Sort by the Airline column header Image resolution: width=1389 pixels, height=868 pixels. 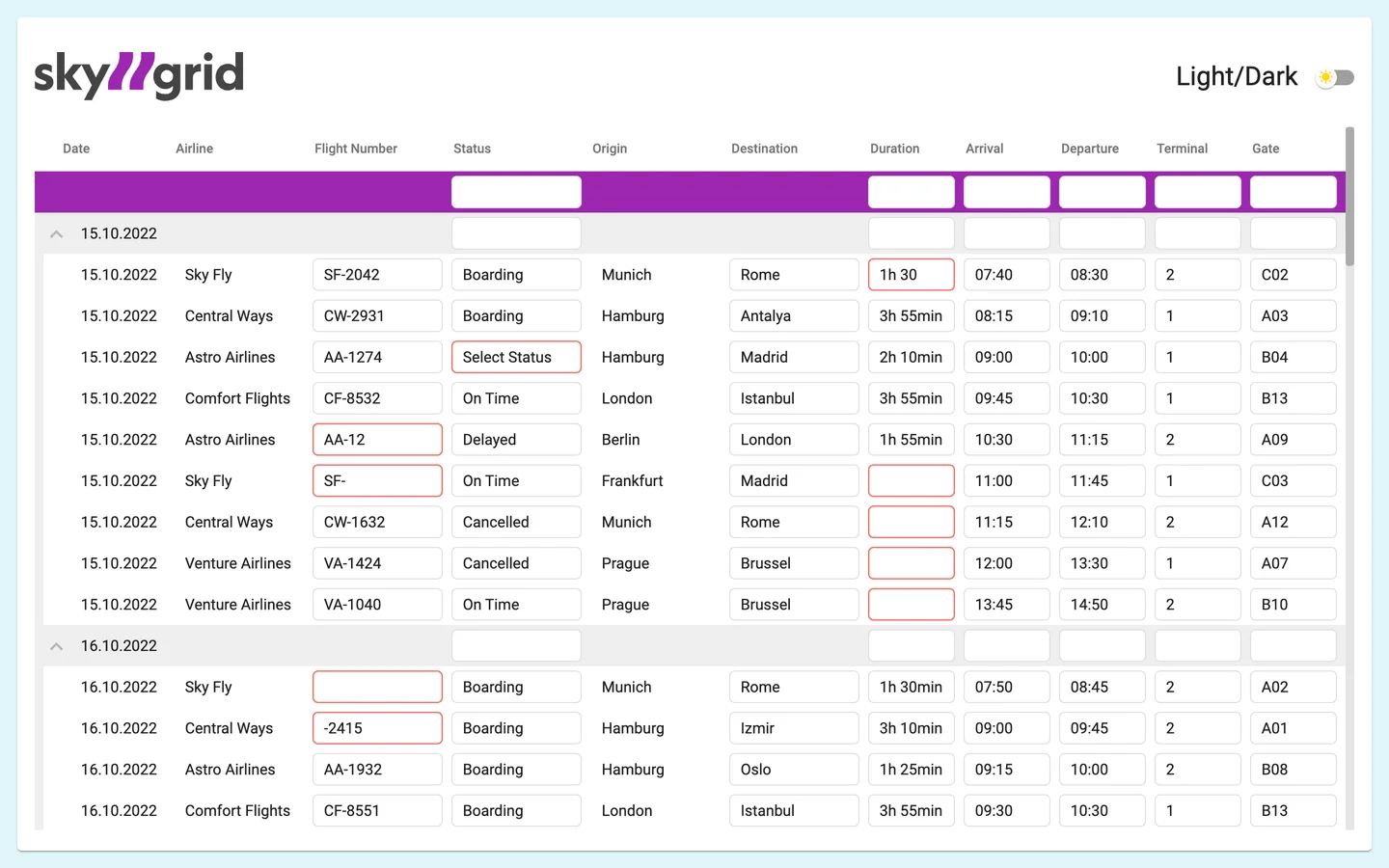point(194,149)
